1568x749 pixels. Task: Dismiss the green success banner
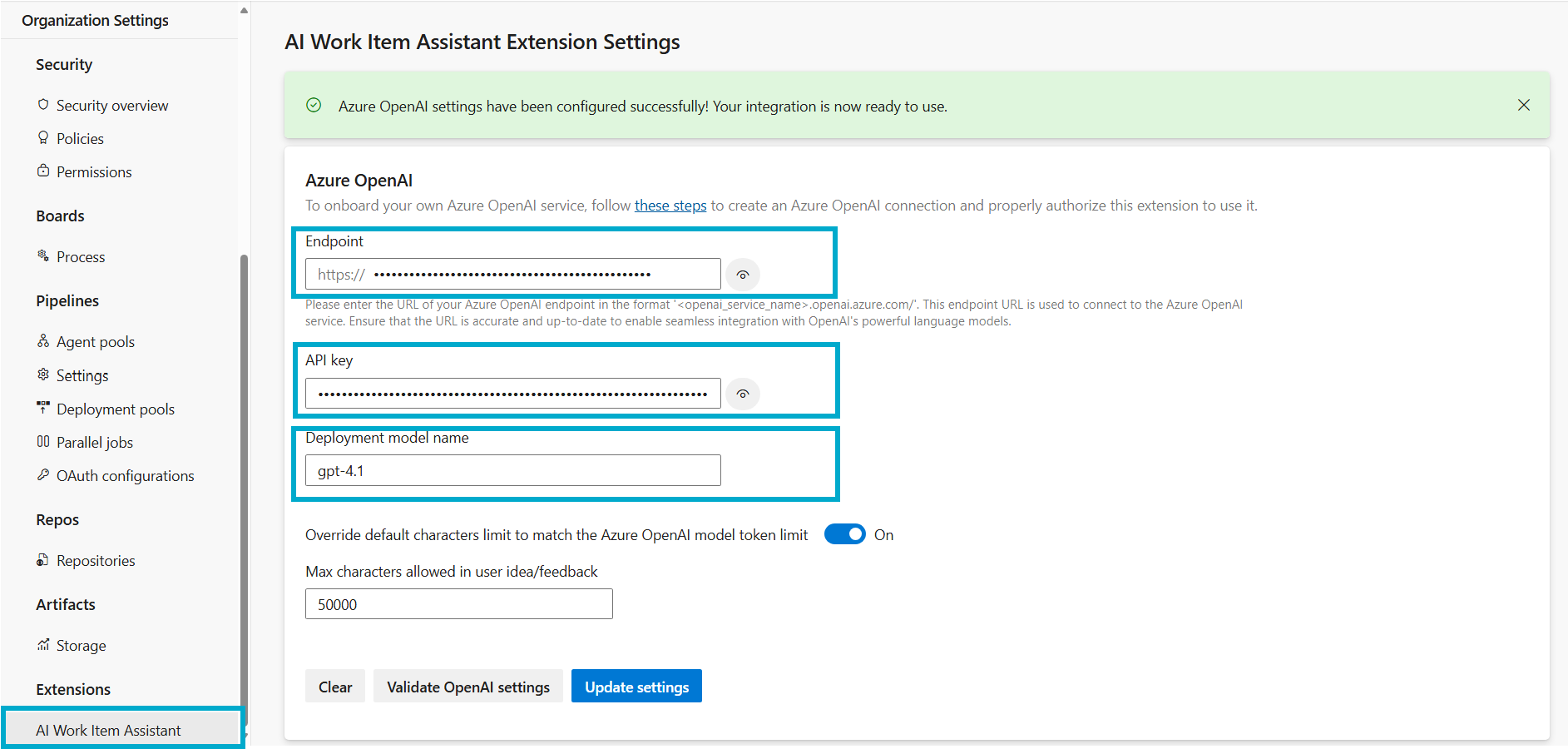pos(1524,105)
